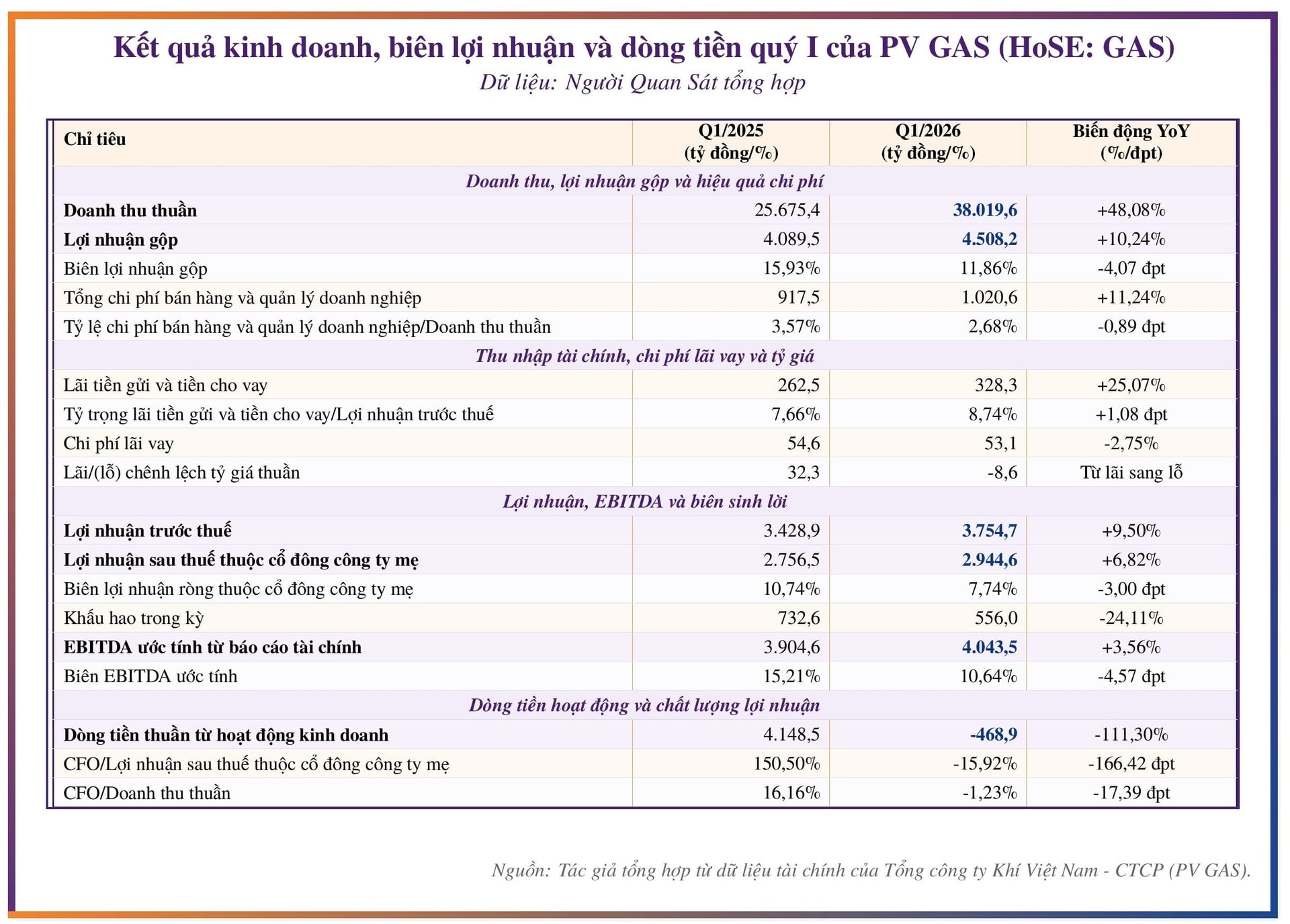Click the 'Khấu hao trong kỳ' row label
This screenshot has width=1290, height=924.
point(134,618)
